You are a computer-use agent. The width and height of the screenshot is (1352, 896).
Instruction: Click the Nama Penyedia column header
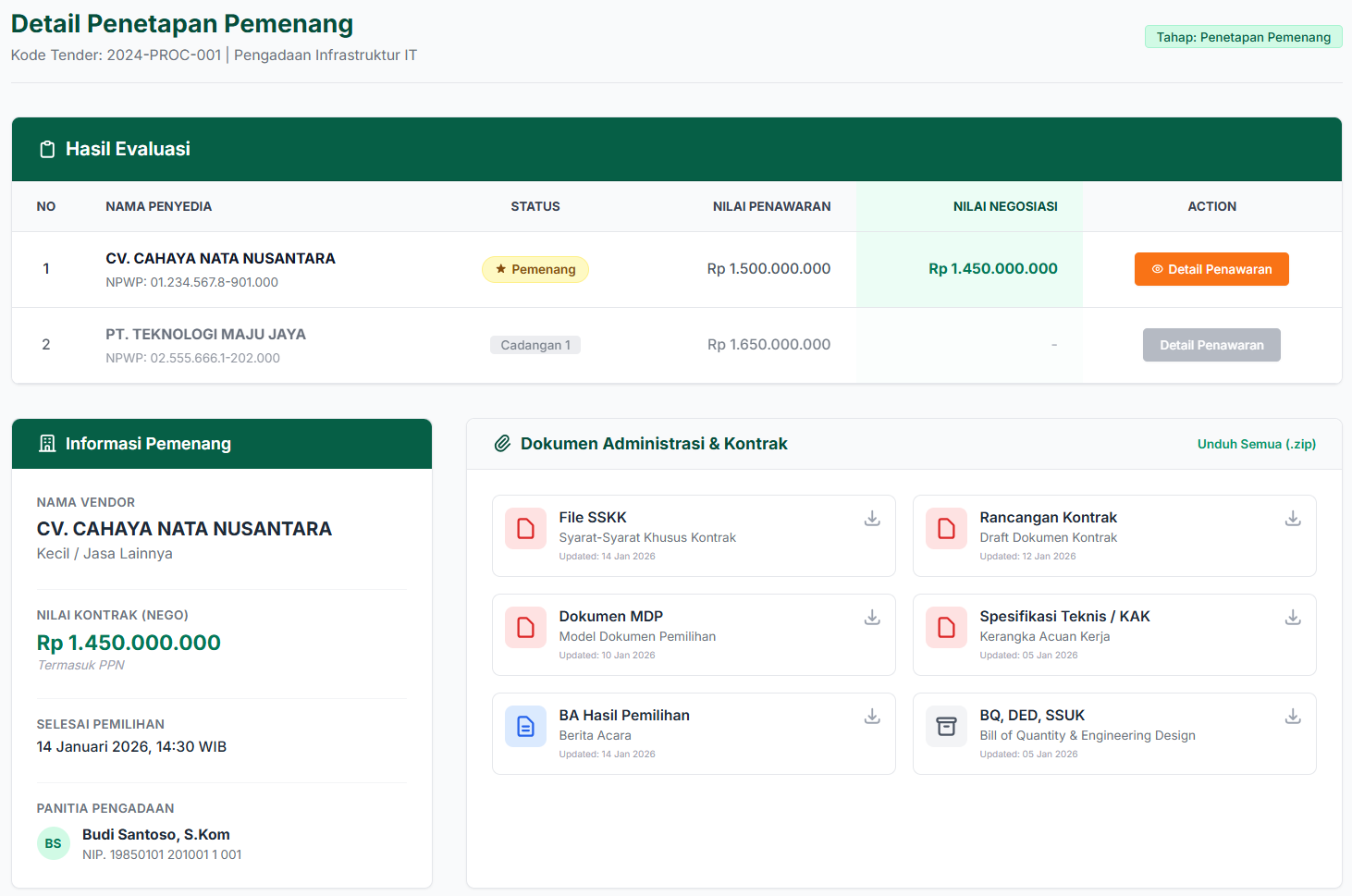tap(158, 206)
